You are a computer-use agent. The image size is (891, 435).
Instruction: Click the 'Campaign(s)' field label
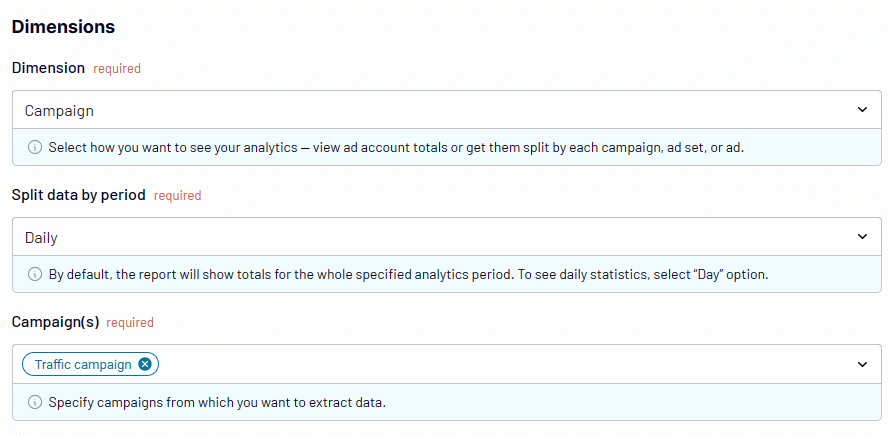[56, 322]
